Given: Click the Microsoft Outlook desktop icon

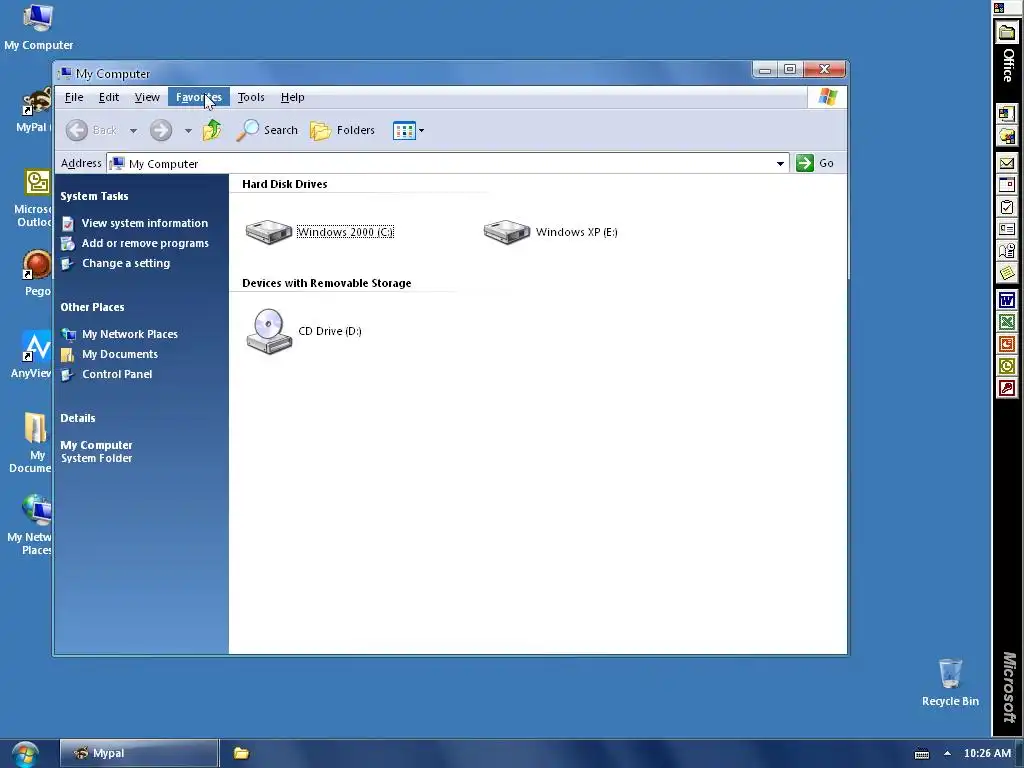Looking at the screenshot, I should point(34,198).
